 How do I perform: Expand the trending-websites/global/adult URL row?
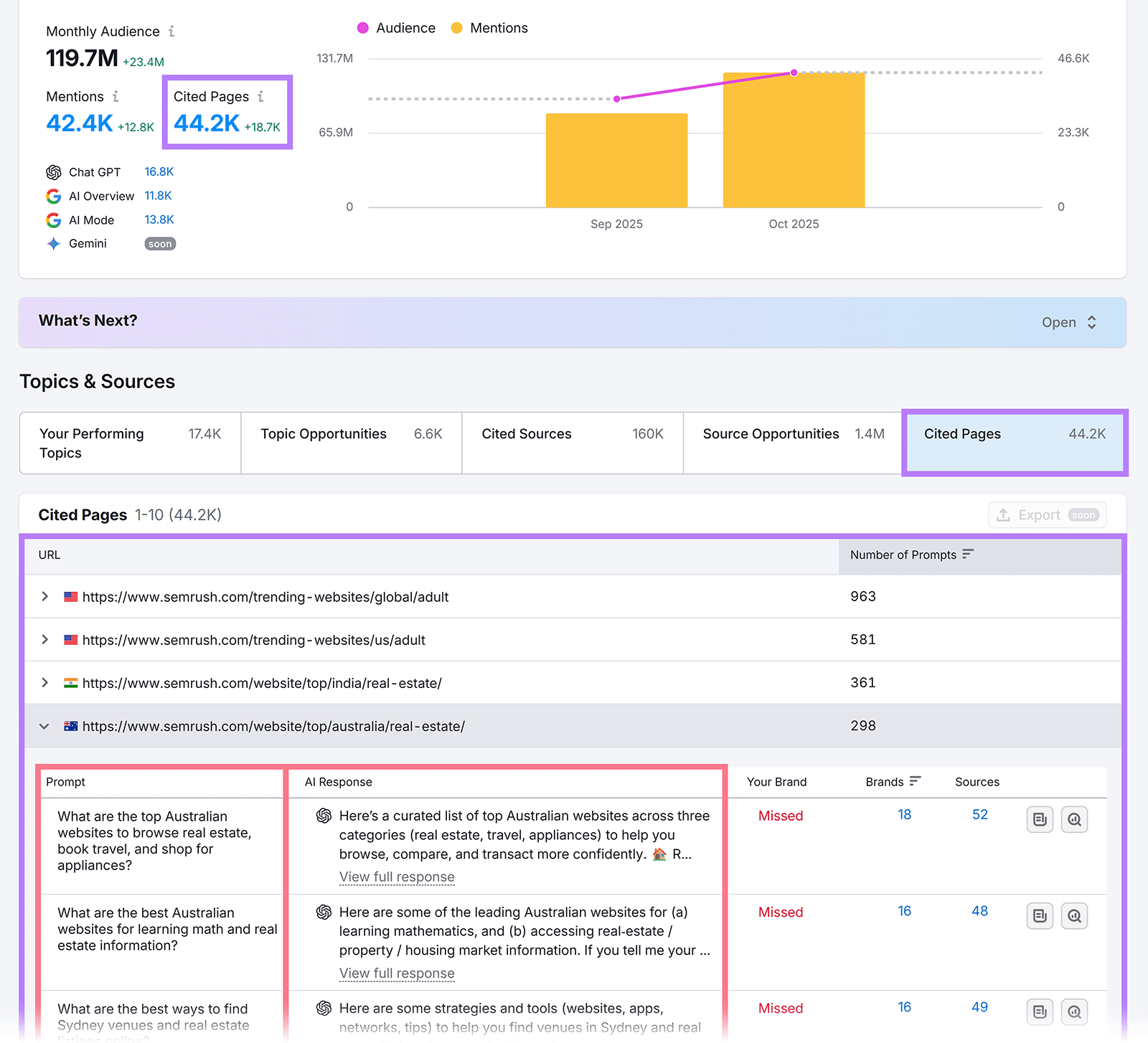tap(44, 596)
